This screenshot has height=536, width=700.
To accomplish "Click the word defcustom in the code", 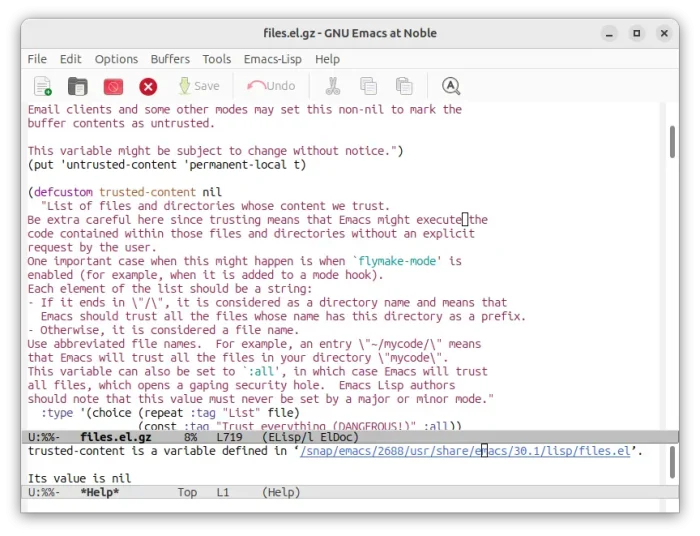I will [x=63, y=192].
